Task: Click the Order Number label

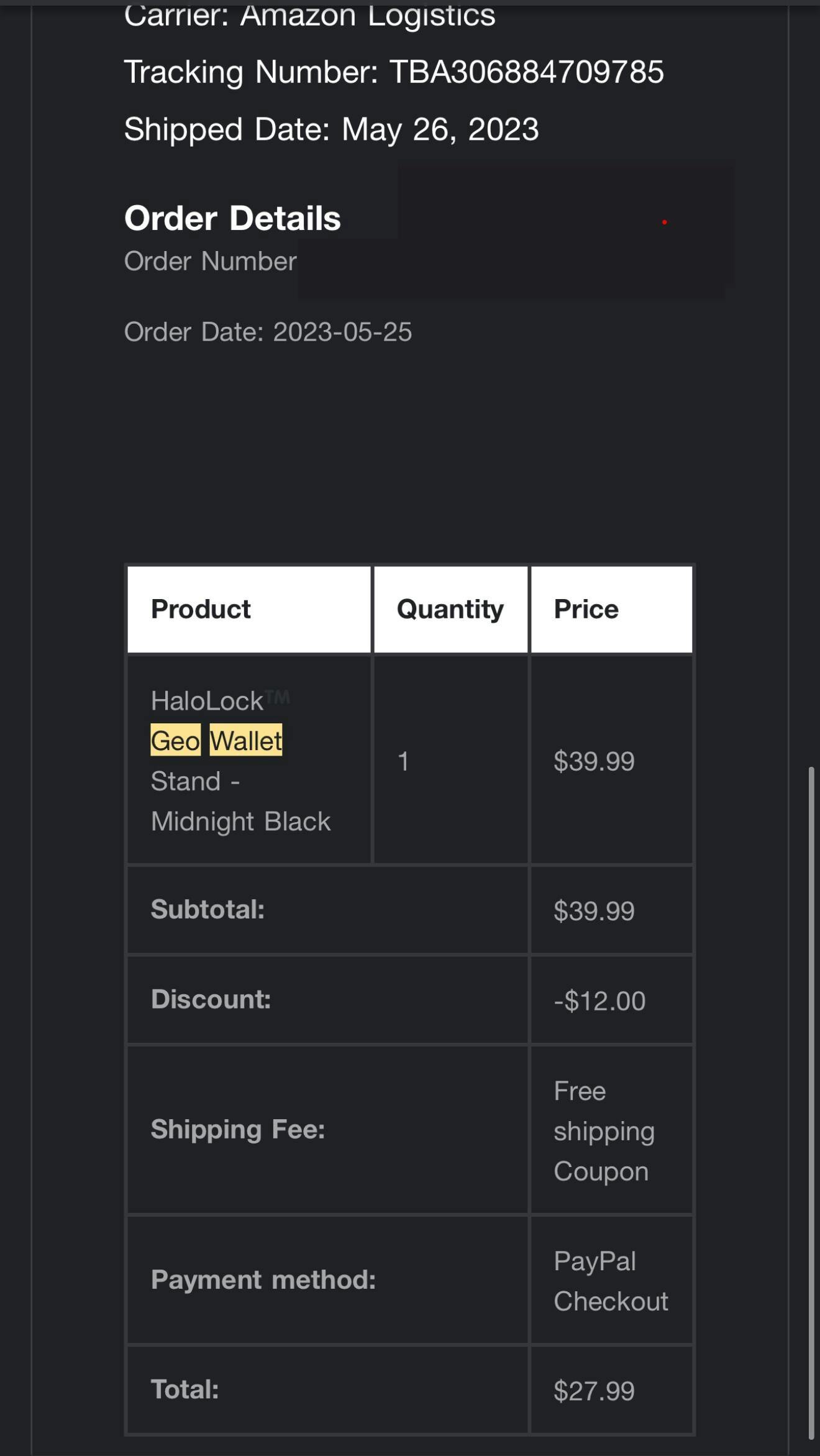Action: click(210, 262)
